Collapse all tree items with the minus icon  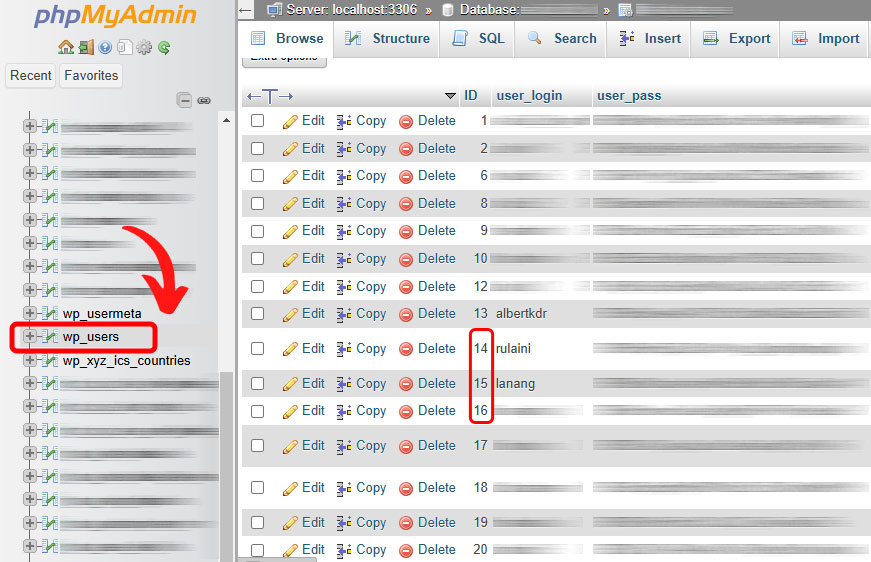click(x=184, y=100)
